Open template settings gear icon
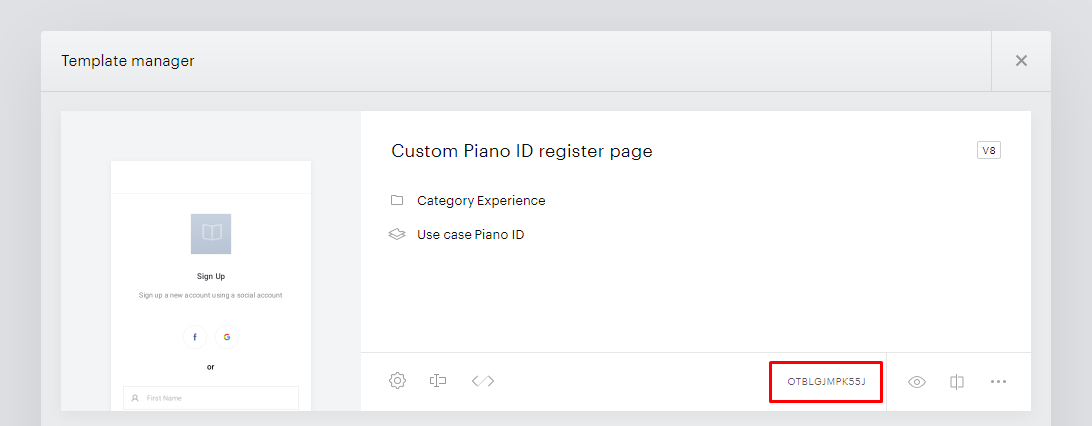This screenshot has height=426, width=1092. (x=397, y=381)
